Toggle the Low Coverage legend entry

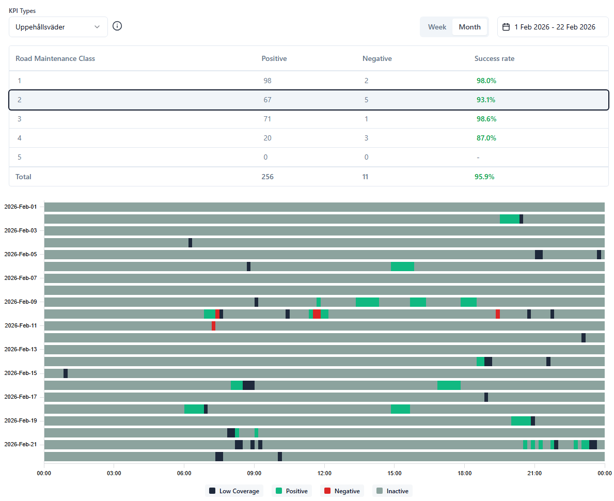coord(234,491)
